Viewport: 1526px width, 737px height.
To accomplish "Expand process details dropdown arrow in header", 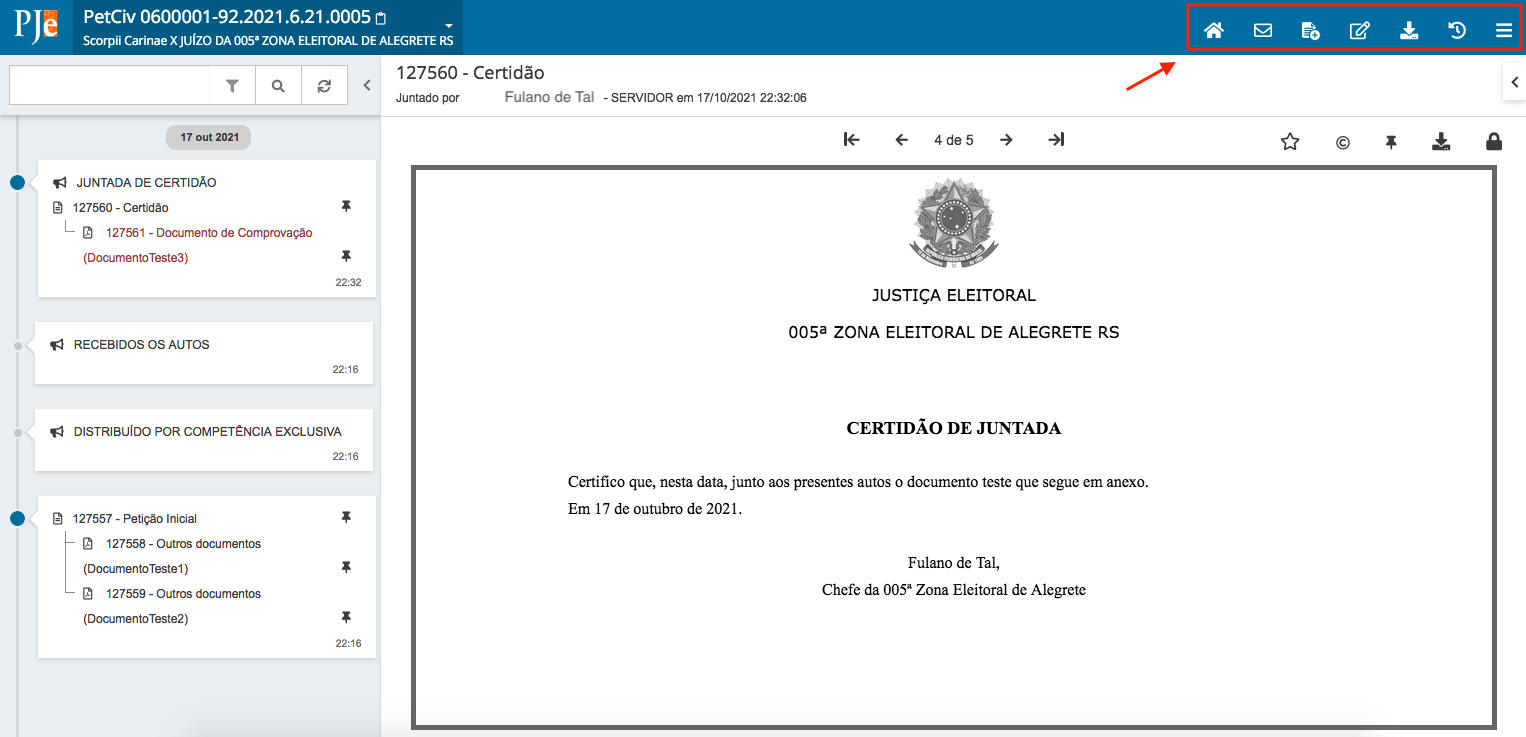I will tap(449, 26).
